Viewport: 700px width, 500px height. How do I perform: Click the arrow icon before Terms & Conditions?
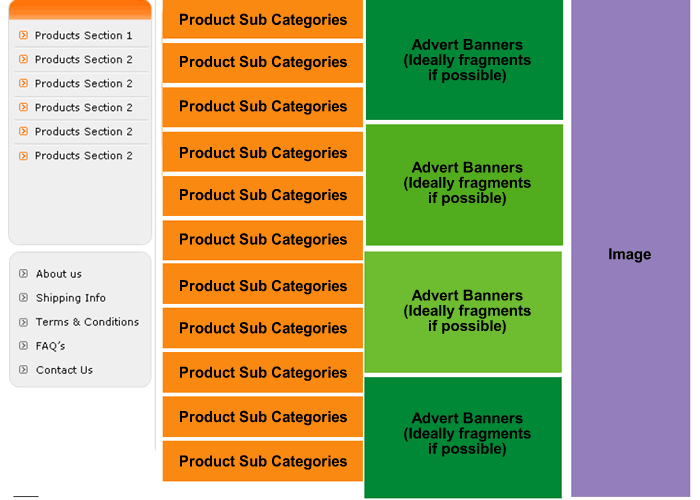[24, 322]
